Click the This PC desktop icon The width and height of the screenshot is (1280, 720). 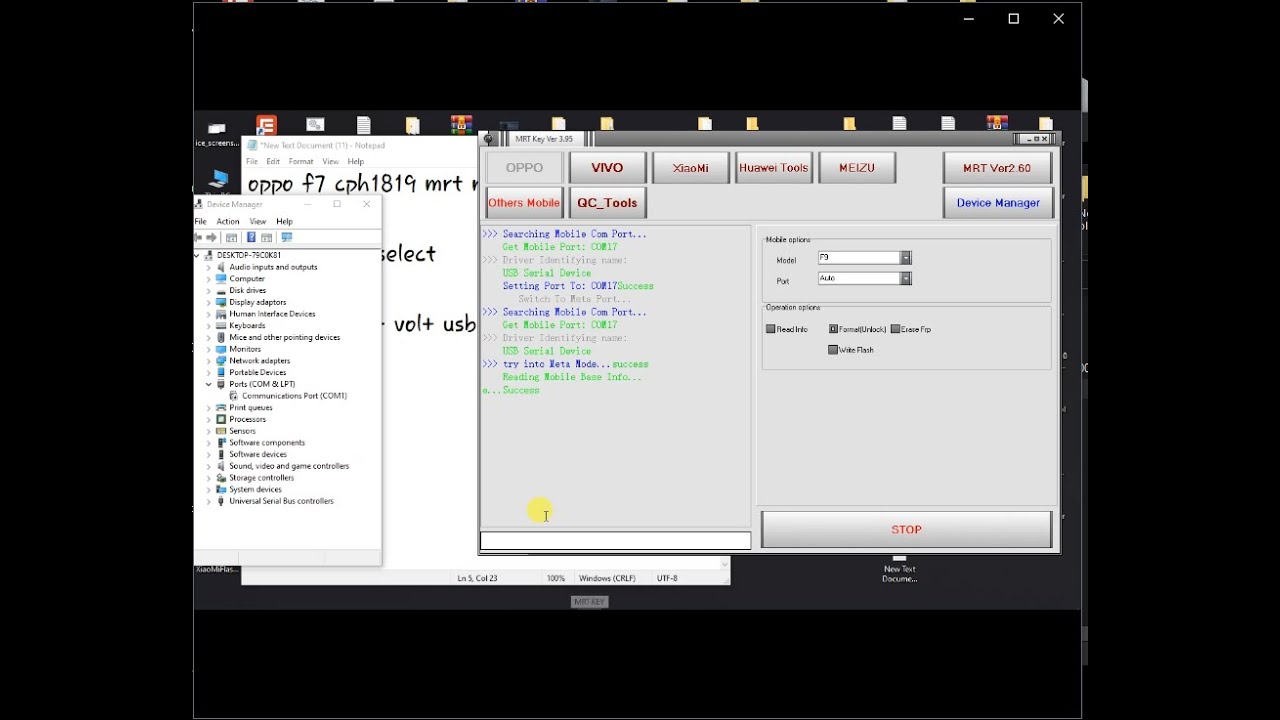(218, 181)
